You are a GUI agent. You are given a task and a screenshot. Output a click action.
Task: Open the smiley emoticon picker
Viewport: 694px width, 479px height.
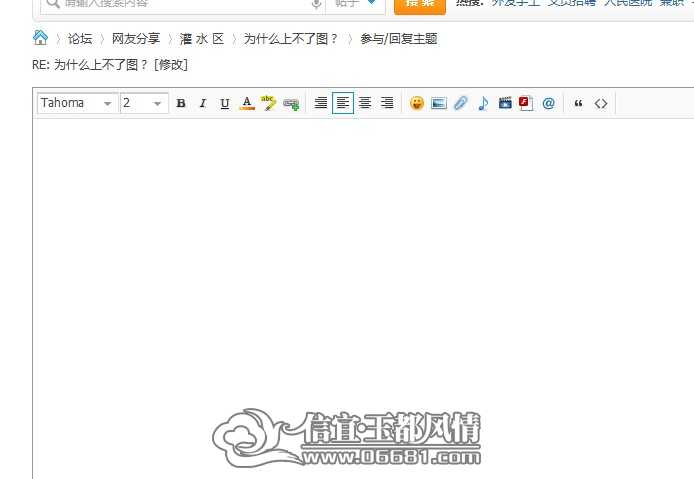[x=417, y=103]
